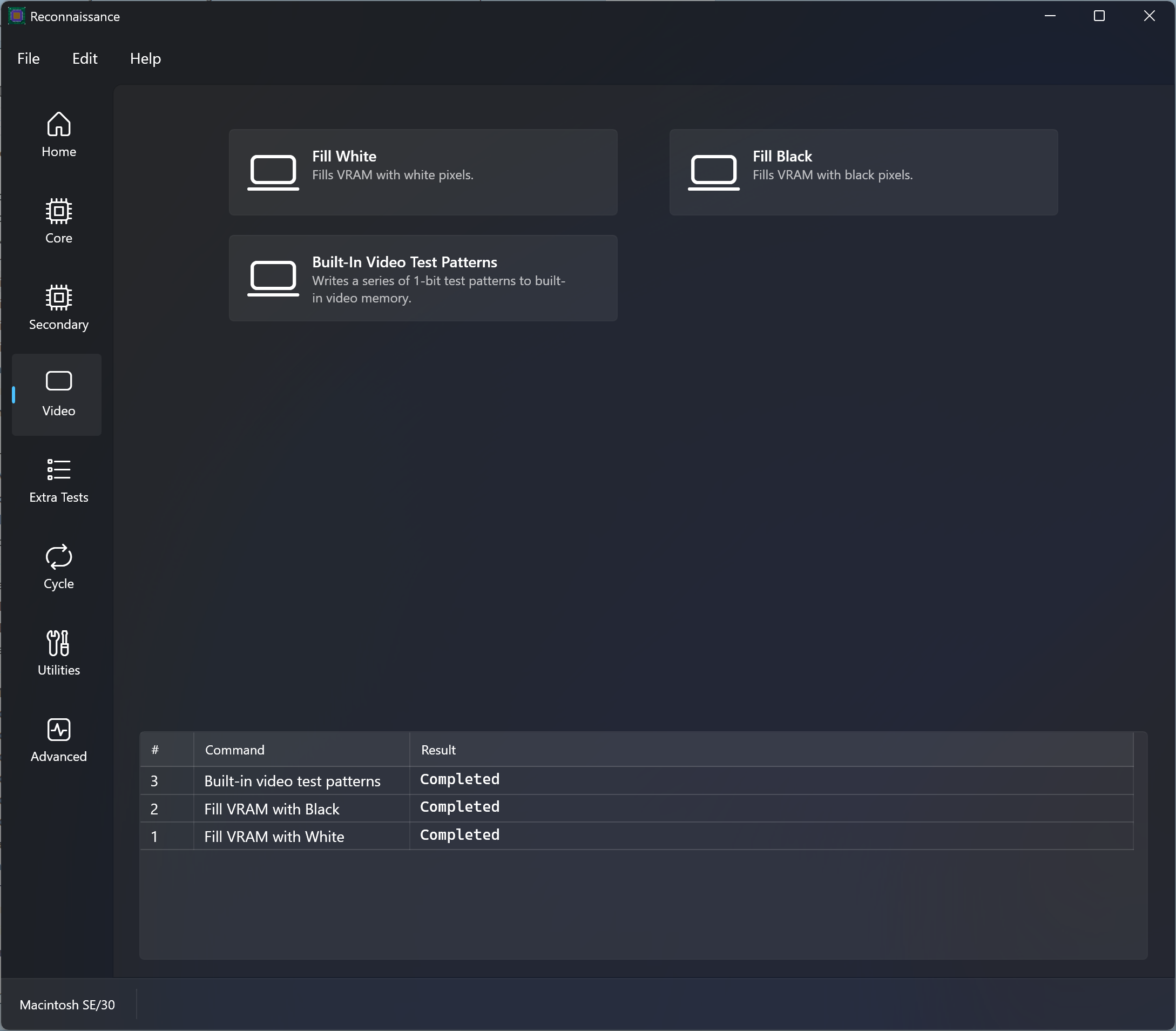The height and width of the screenshot is (1031, 1176).
Task: Click the Macintosh SE/30 status bar label
Action: 67,1005
